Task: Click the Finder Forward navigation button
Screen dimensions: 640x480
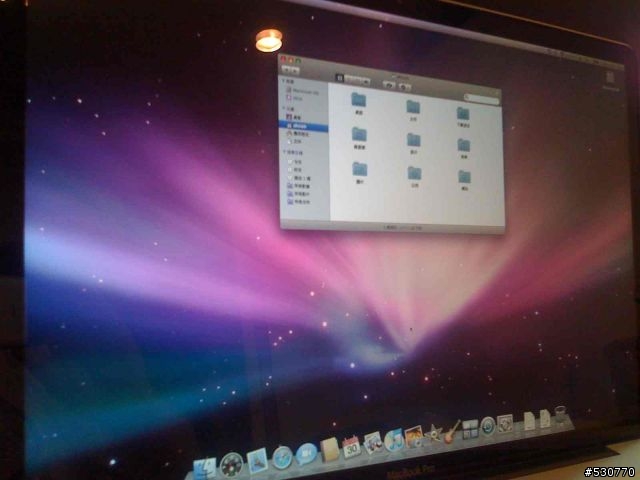Action: (x=296, y=71)
